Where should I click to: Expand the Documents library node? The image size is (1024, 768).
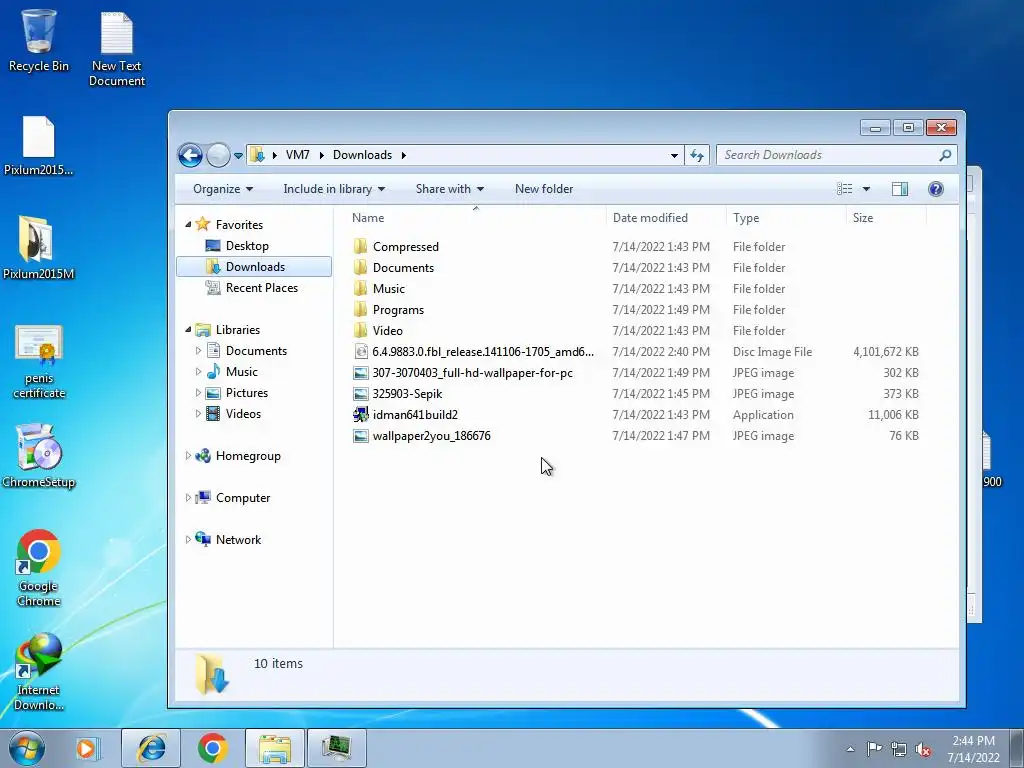tap(198, 351)
